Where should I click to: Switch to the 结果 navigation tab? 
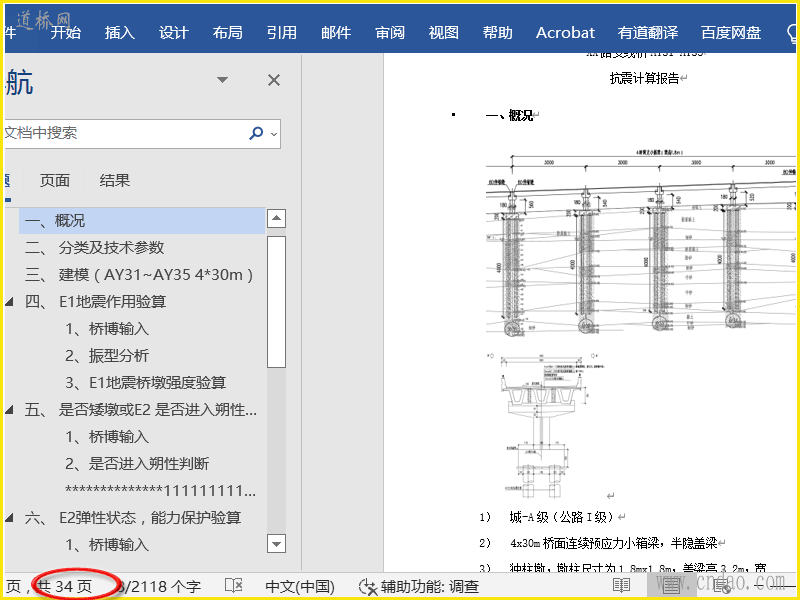115,180
